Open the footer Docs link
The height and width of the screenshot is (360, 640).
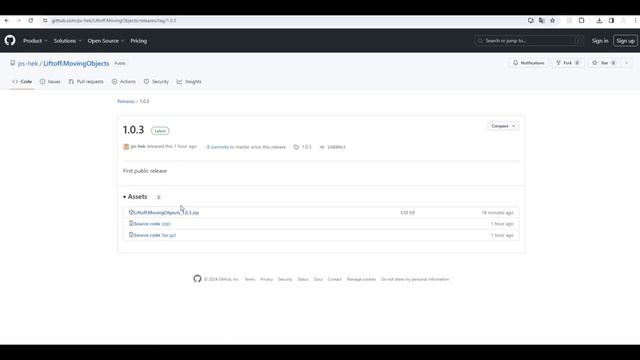tap(318, 279)
